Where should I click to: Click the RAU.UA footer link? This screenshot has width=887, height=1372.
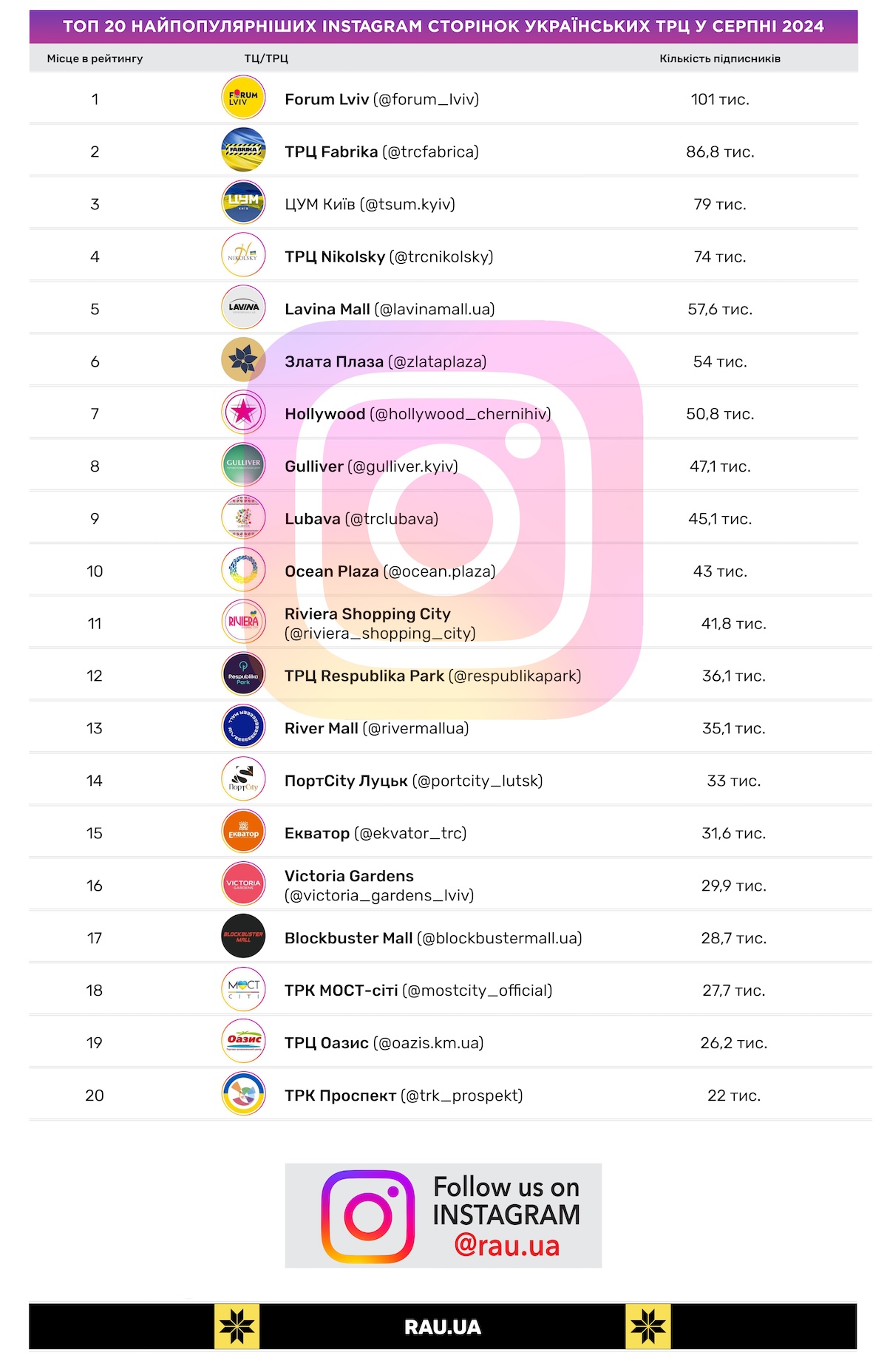coord(443,1327)
